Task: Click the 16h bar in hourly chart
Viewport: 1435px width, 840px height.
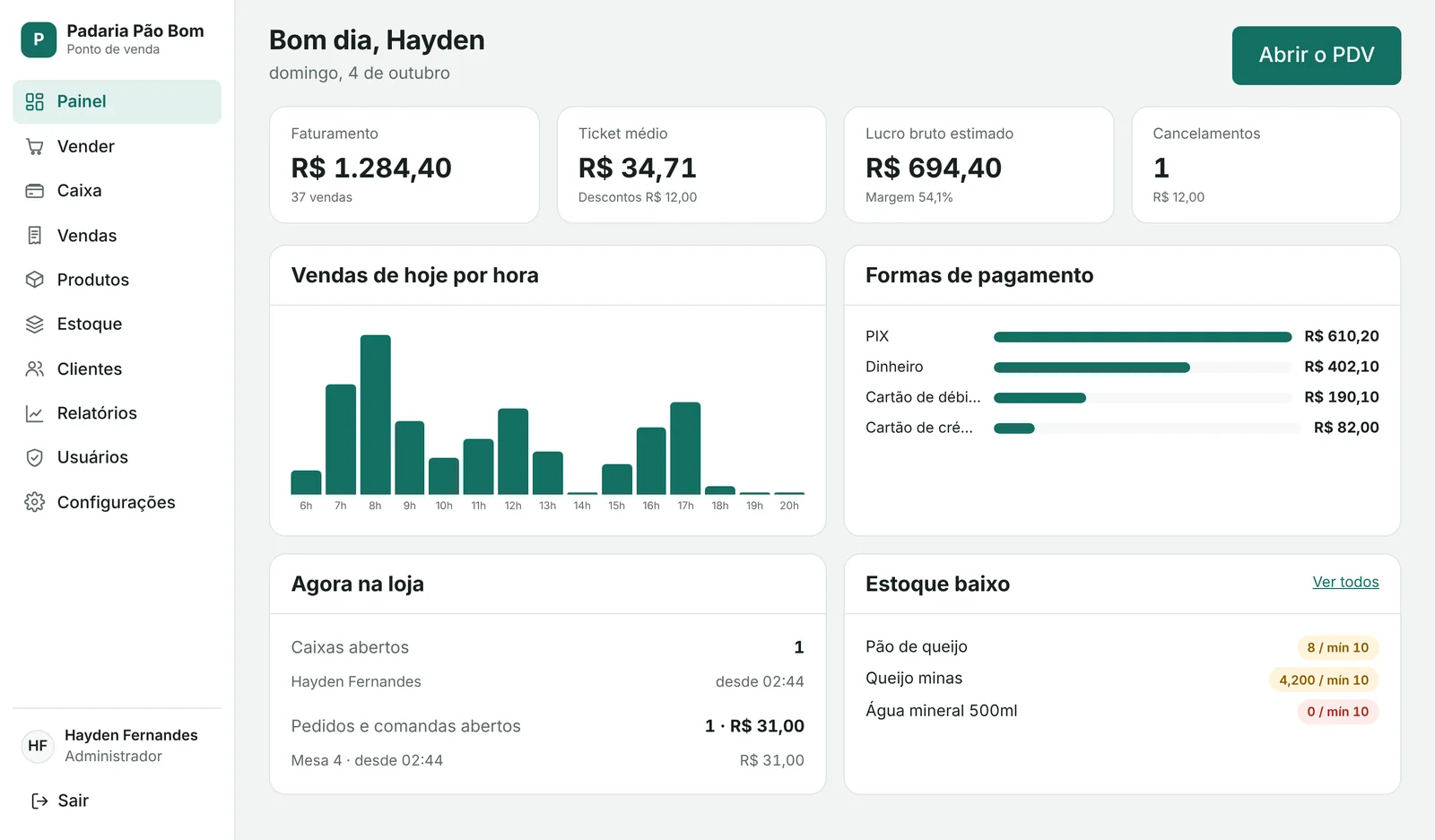Action: [651, 461]
